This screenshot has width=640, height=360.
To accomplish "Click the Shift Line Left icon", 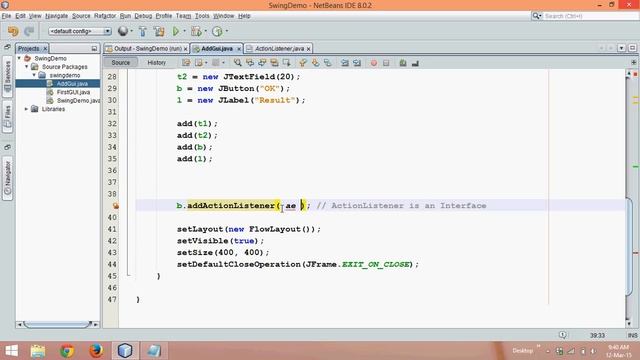I will click(344, 63).
